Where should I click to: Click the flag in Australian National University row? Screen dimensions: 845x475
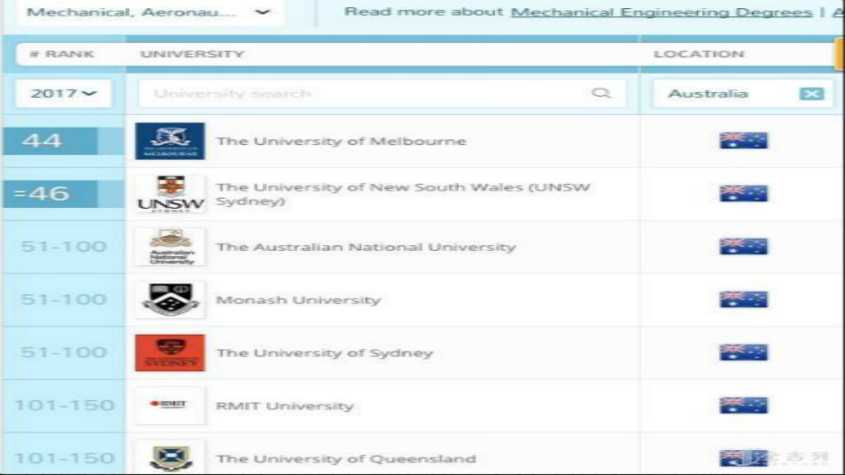743,246
